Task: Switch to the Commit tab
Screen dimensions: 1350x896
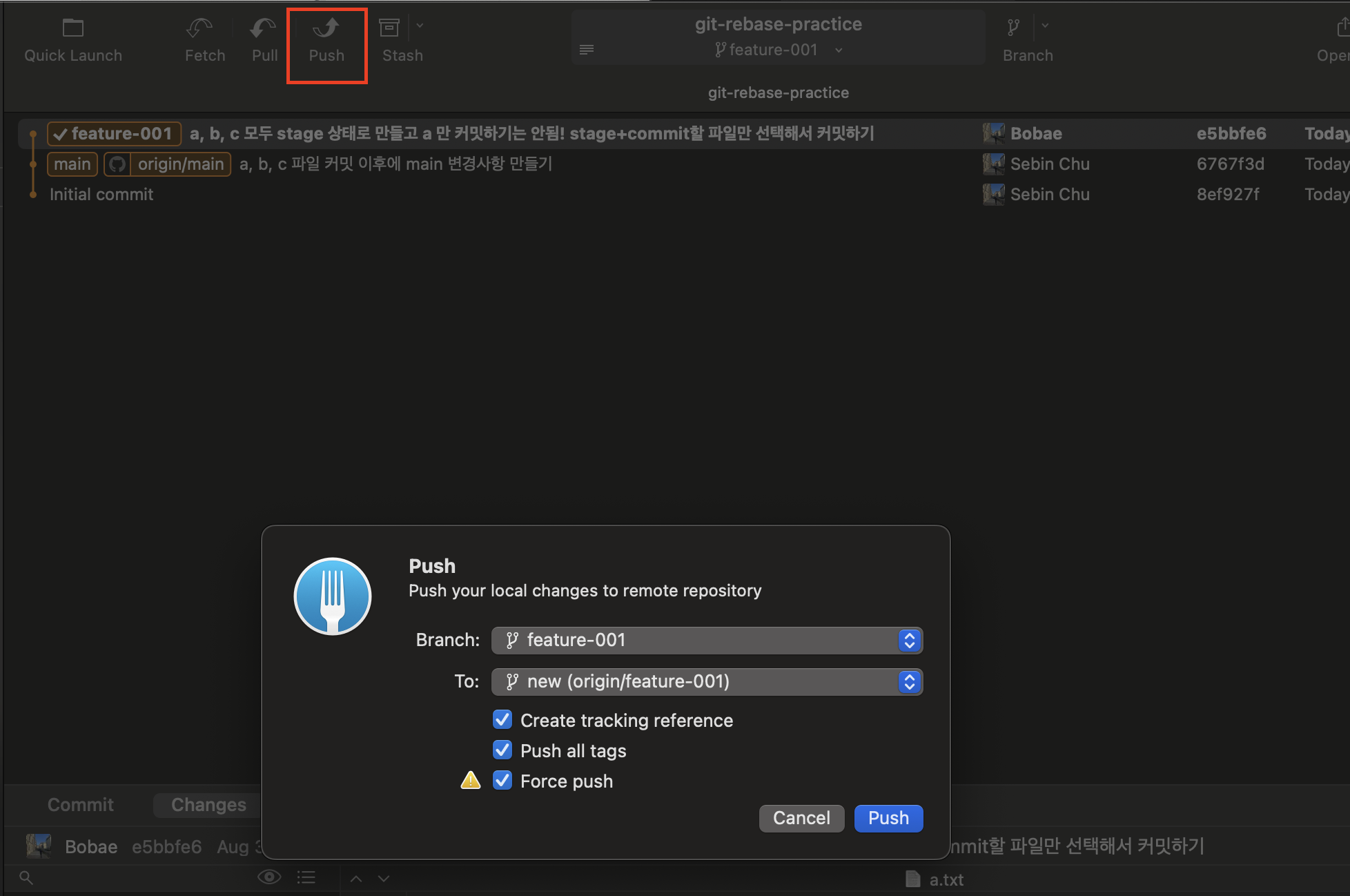Action: [x=80, y=805]
